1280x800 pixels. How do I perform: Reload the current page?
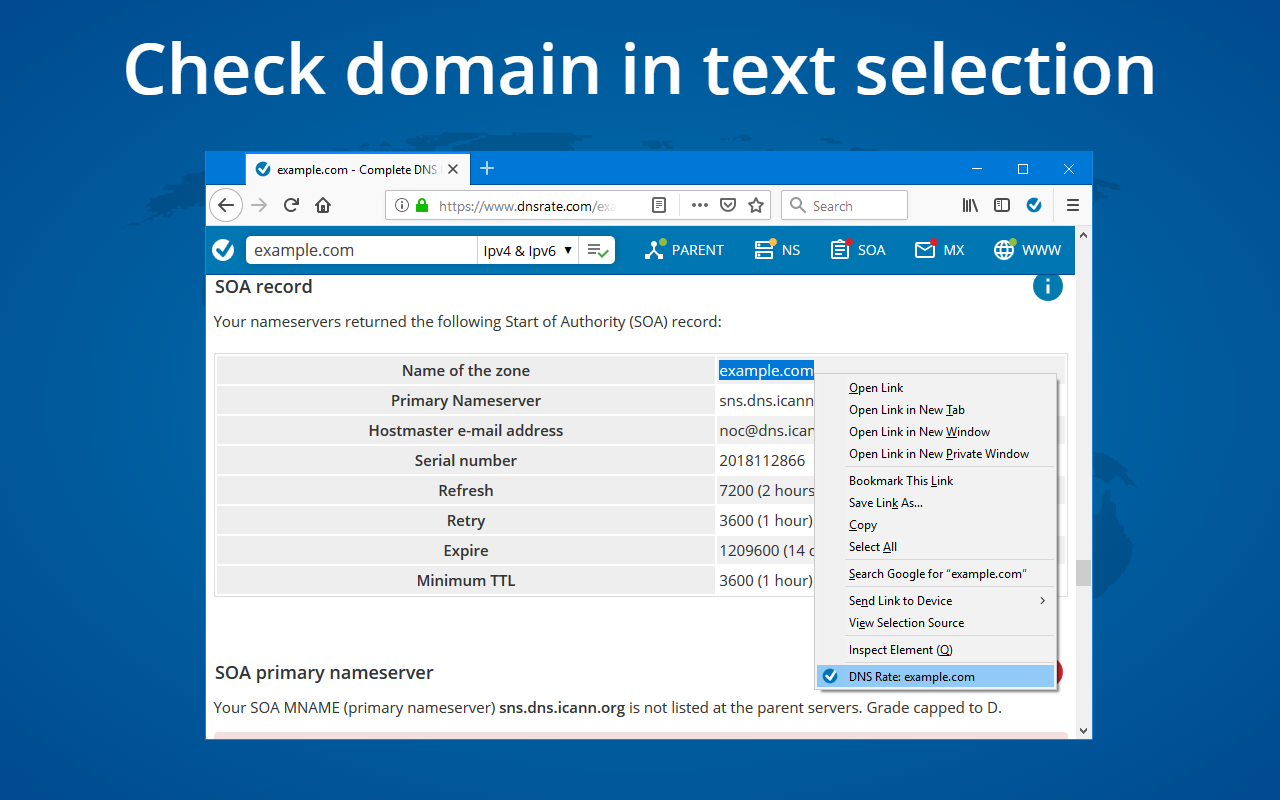coord(291,205)
